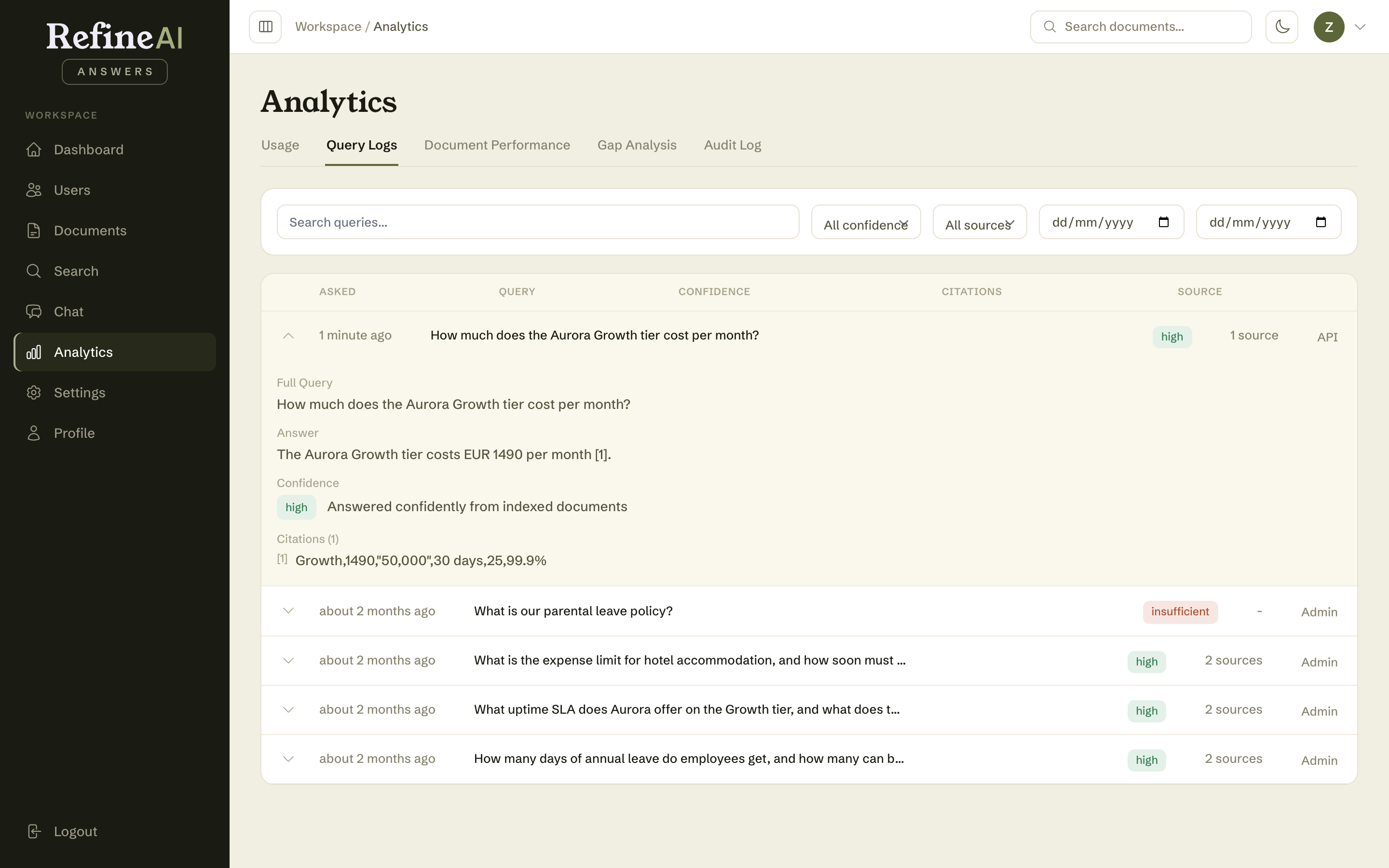Click the QUERY column header
The width and height of the screenshot is (1389, 868).
(x=517, y=292)
